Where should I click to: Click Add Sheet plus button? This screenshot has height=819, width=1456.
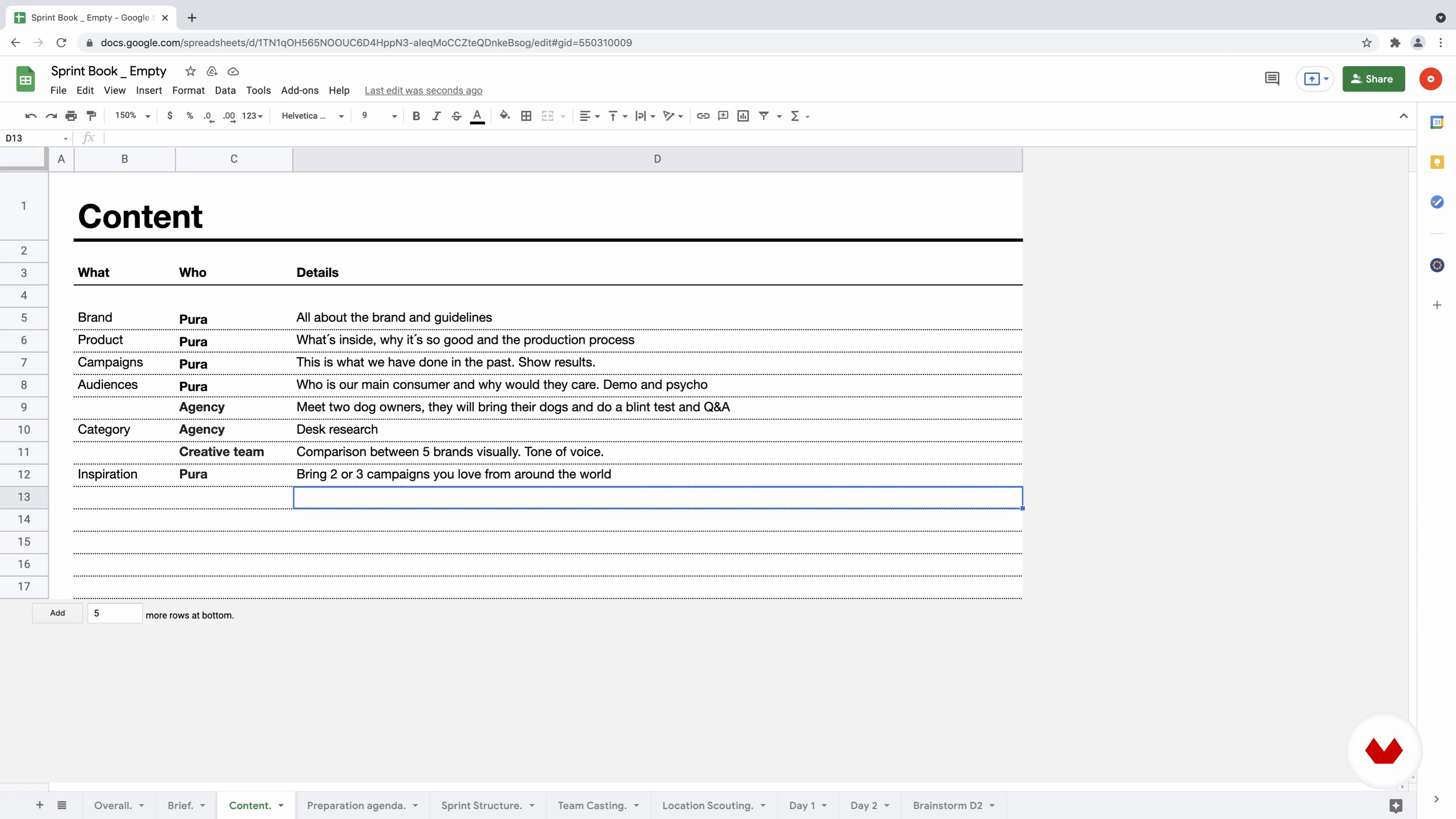39,805
